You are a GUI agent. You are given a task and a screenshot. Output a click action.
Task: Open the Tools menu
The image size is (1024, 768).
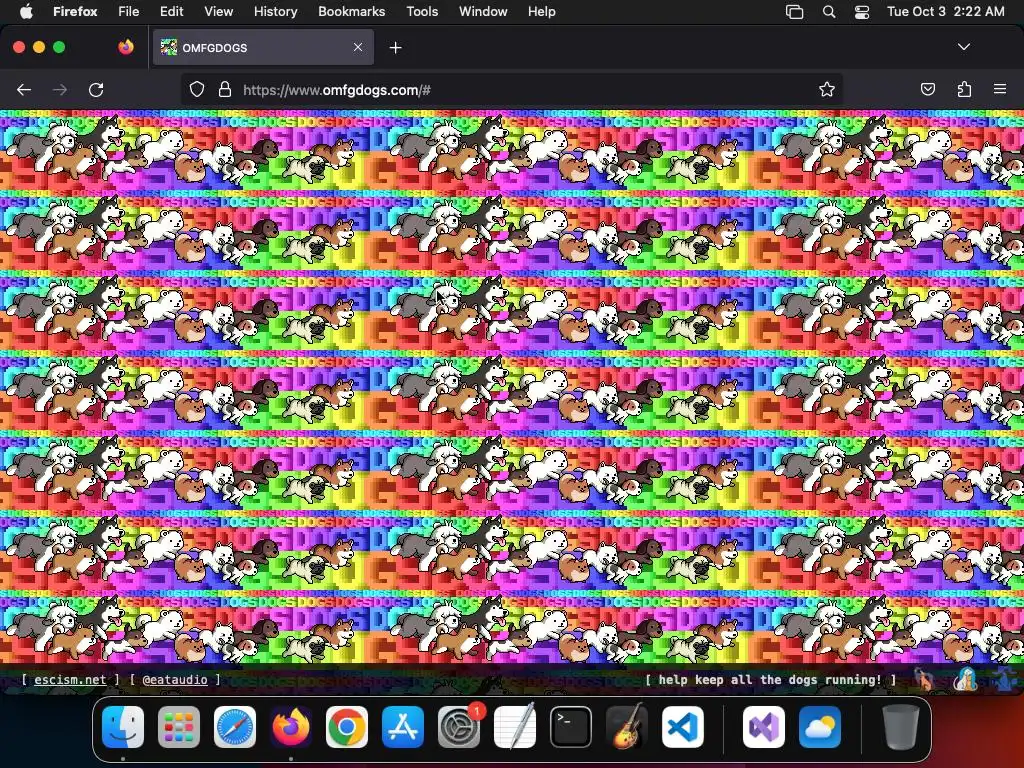point(422,12)
